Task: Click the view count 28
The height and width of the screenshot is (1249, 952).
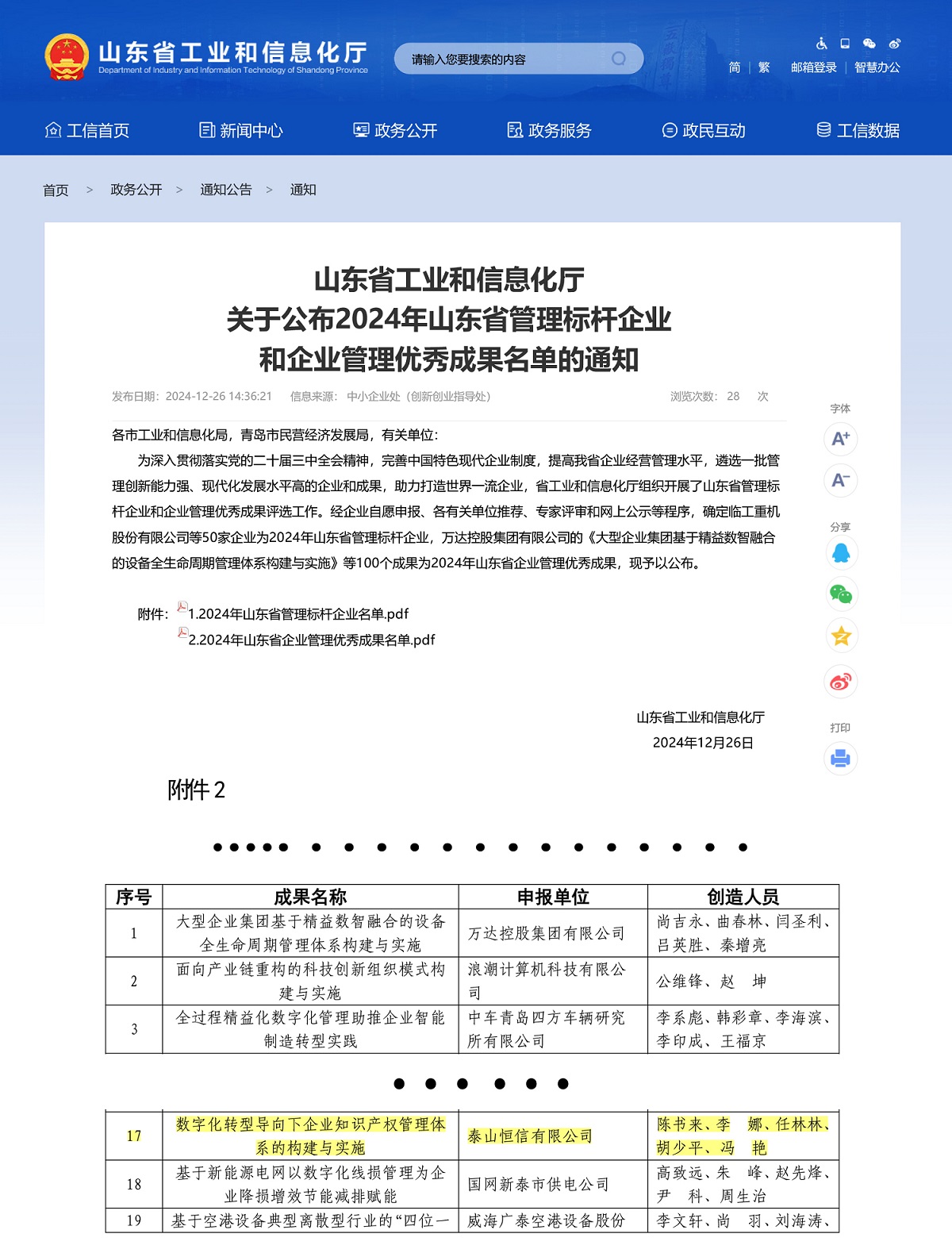Action: pyautogui.click(x=733, y=396)
